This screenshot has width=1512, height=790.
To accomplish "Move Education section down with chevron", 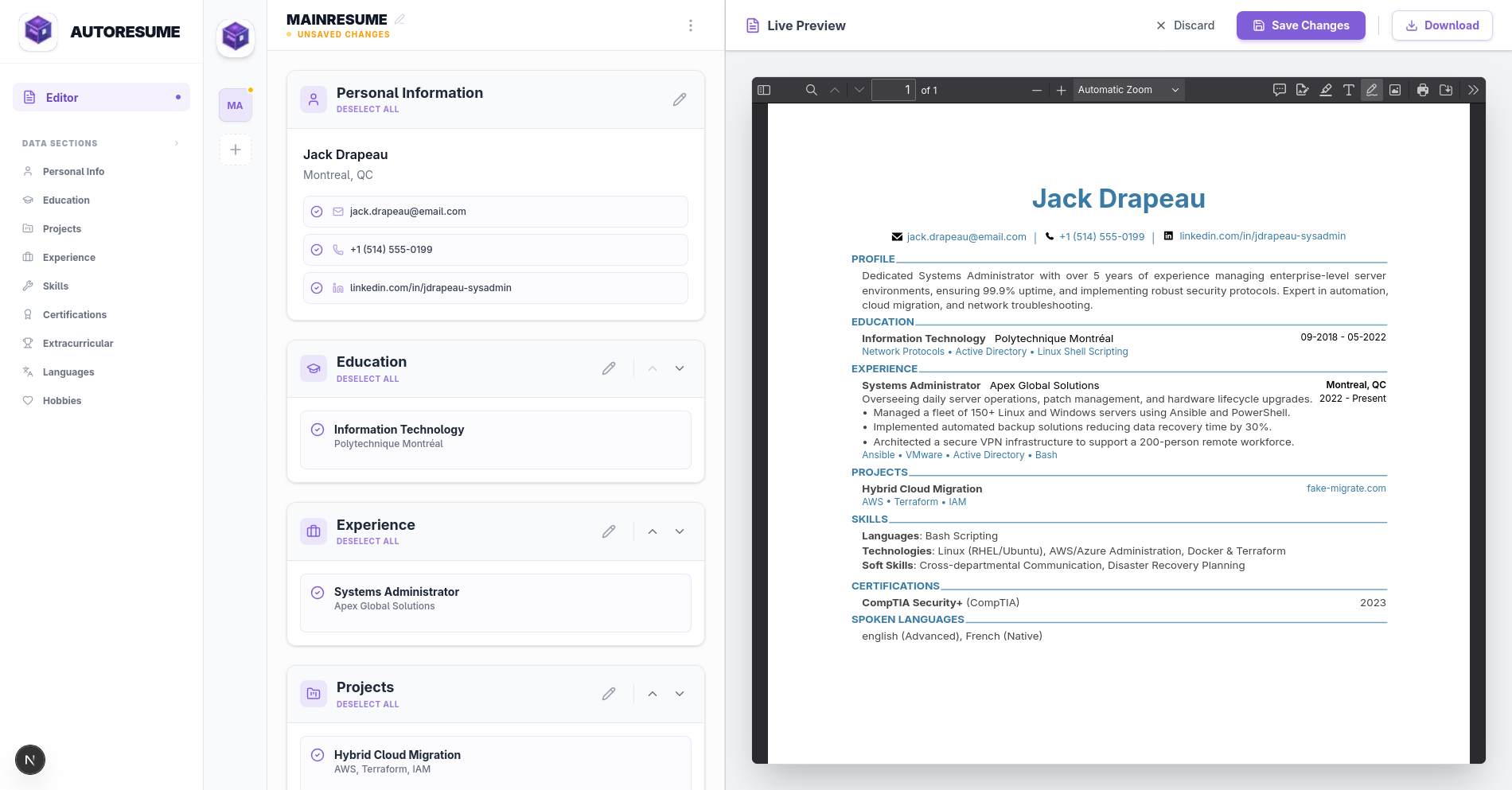I will (x=679, y=368).
